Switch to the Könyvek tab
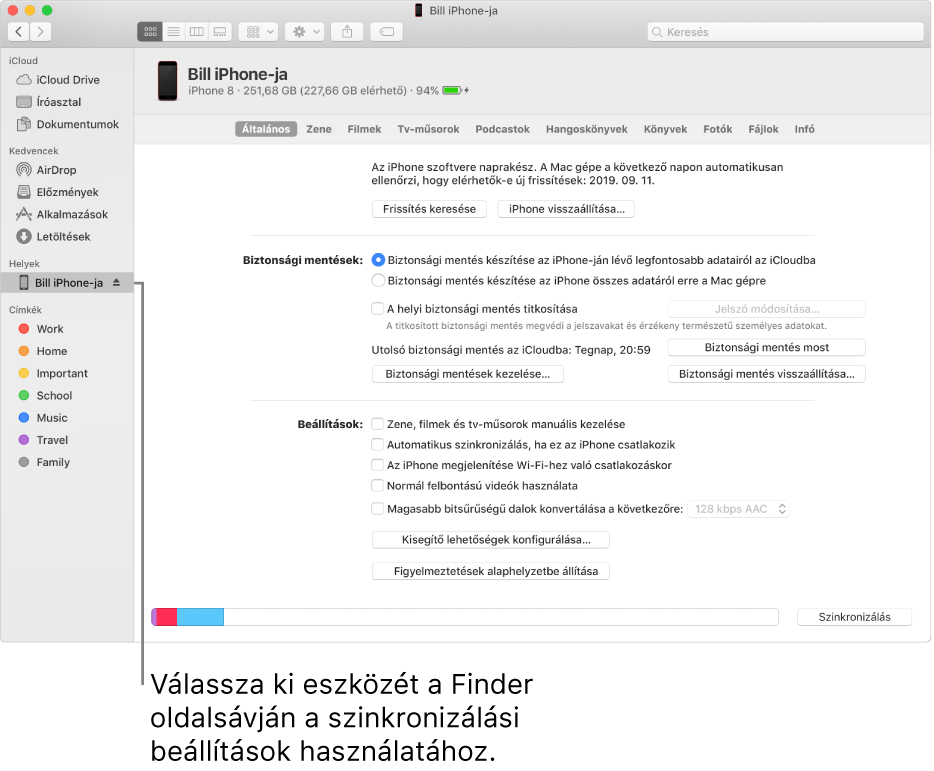Image resolution: width=934 pixels, height=771 pixels. [x=665, y=129]
